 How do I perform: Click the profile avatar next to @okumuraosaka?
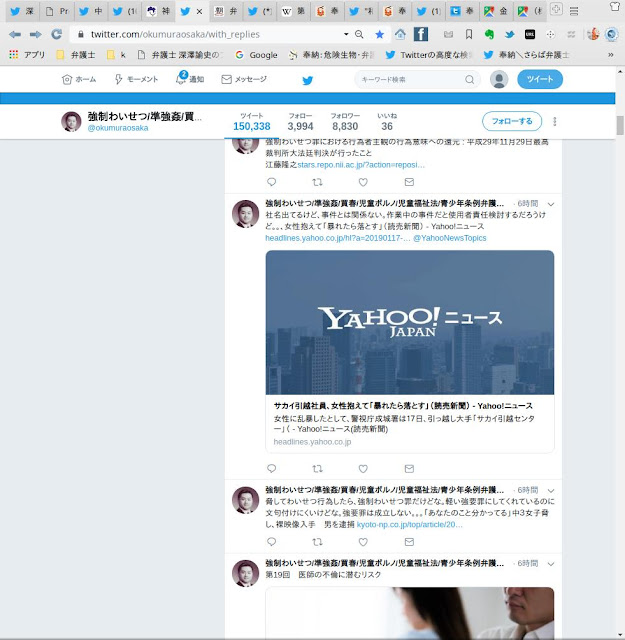click(x=71, y=122)
